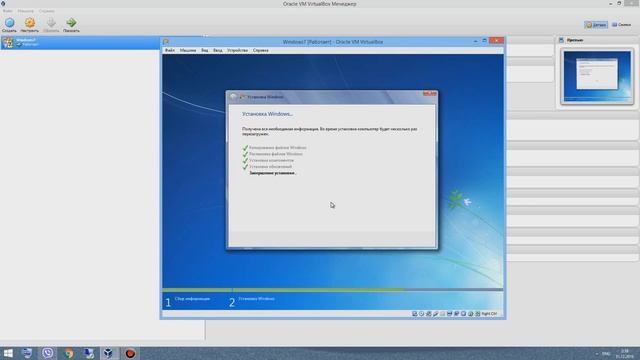Image resolution: width=640 pixels, height=360 pixels.
Task: Open Файл menu in VM window
Action: click(x=170, y=50)
